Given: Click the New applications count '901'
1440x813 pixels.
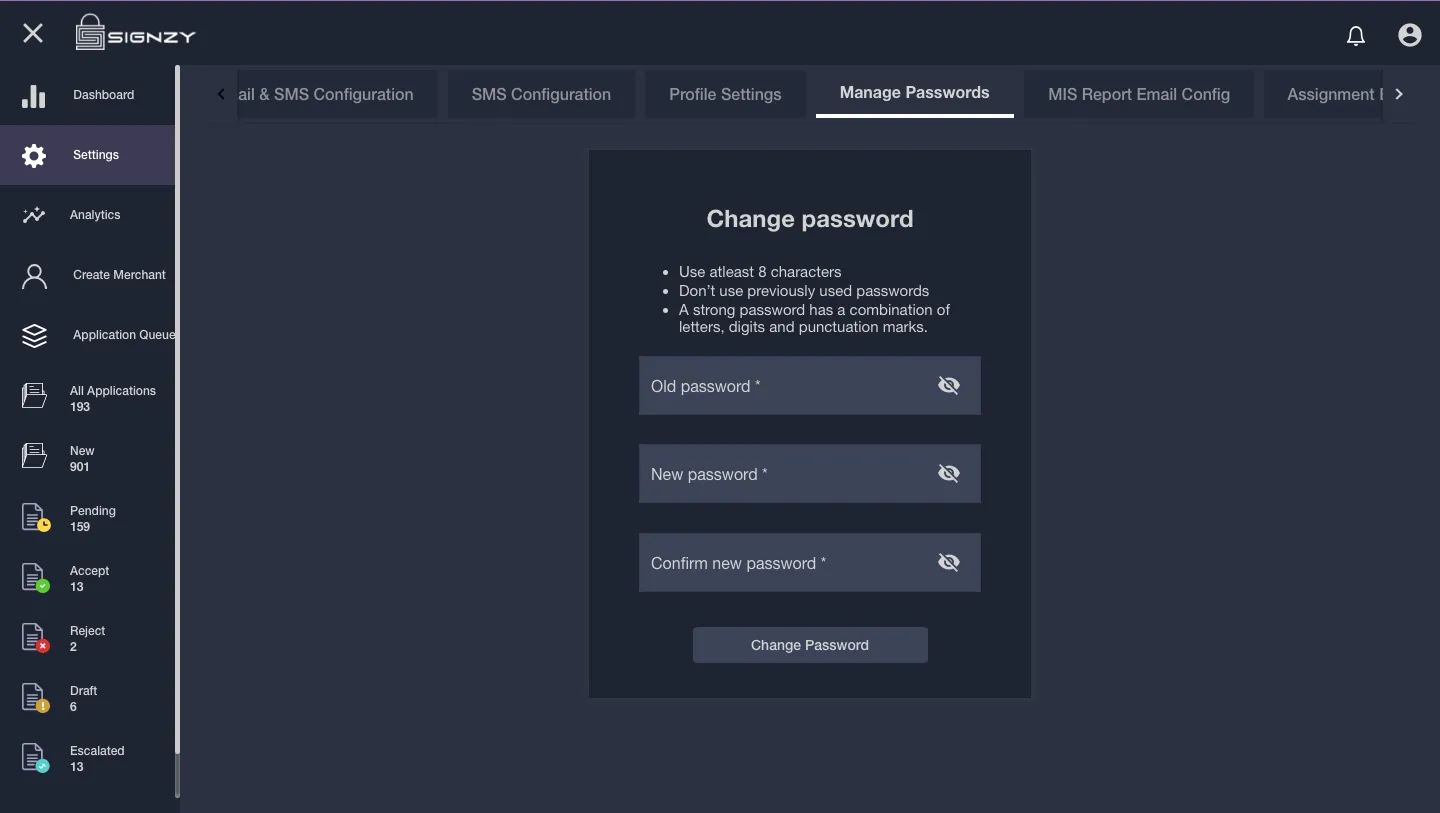Looking at the screenshot, I should (80, 467).
